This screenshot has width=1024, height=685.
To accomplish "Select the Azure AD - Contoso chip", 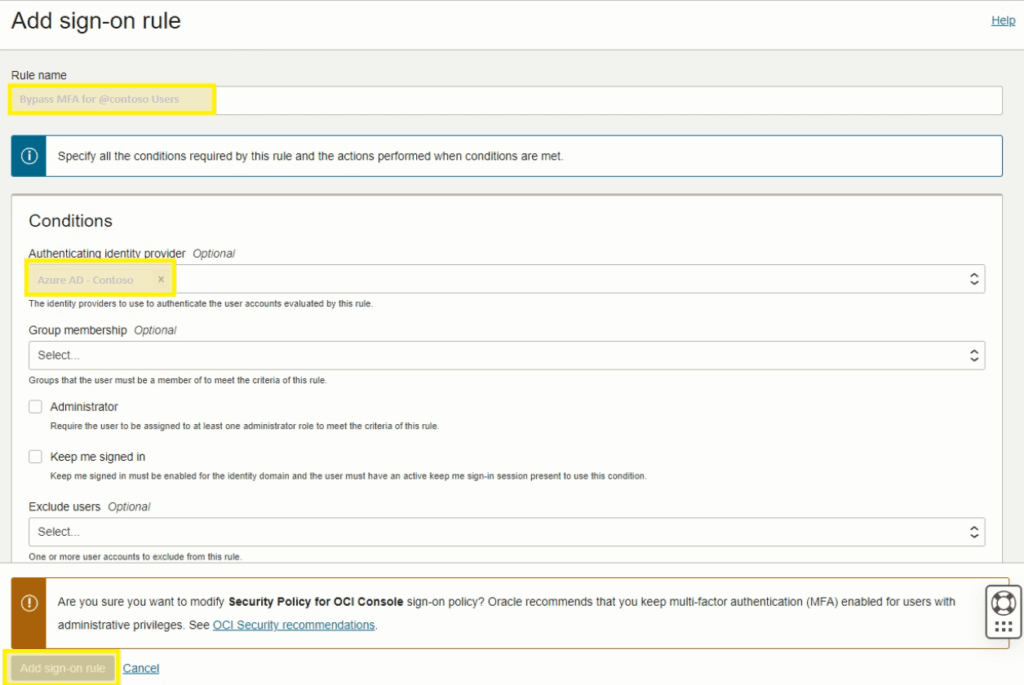I will [x=90, y=279].
